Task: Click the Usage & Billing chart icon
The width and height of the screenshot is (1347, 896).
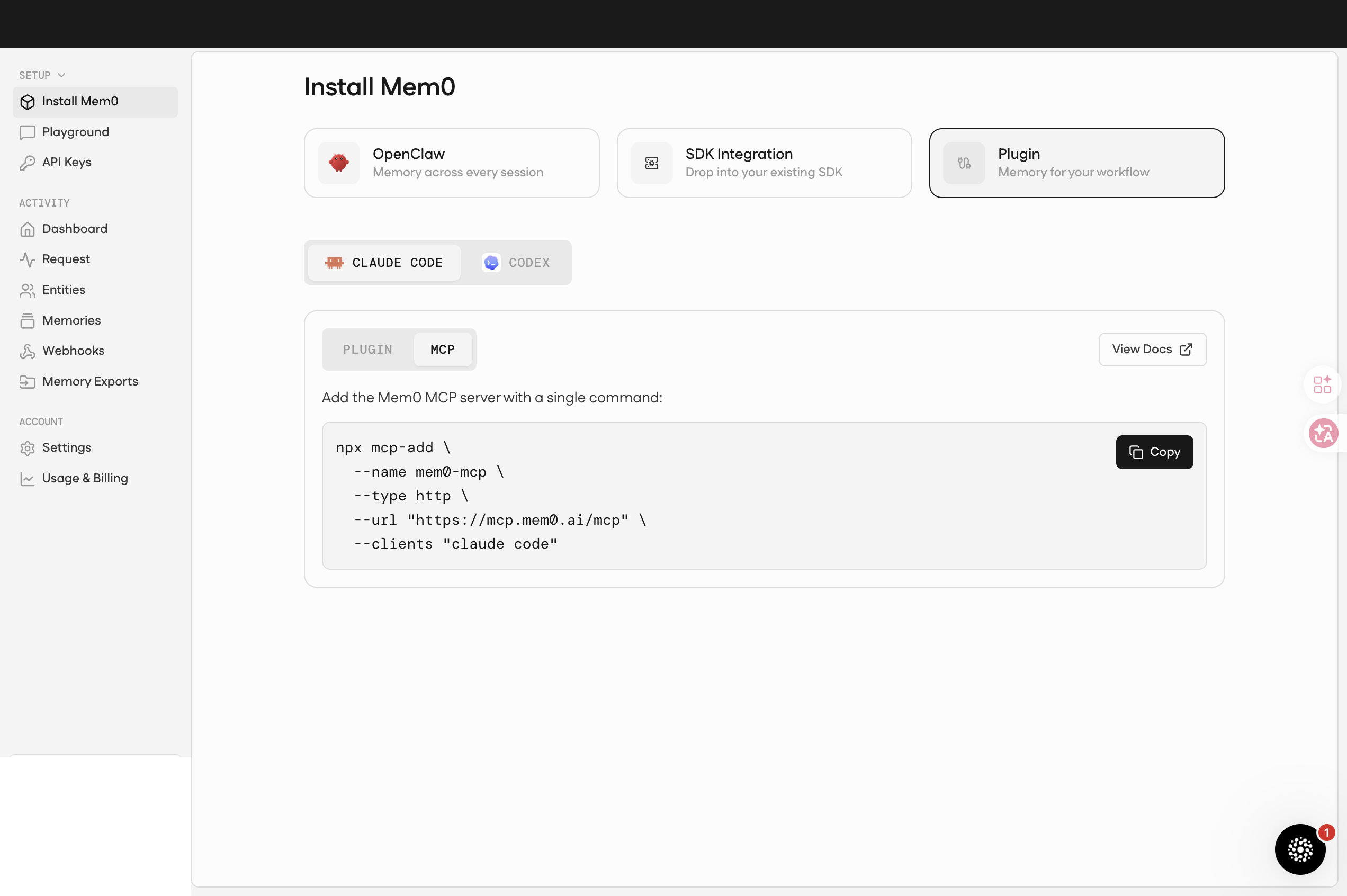Action: [28, 479]
